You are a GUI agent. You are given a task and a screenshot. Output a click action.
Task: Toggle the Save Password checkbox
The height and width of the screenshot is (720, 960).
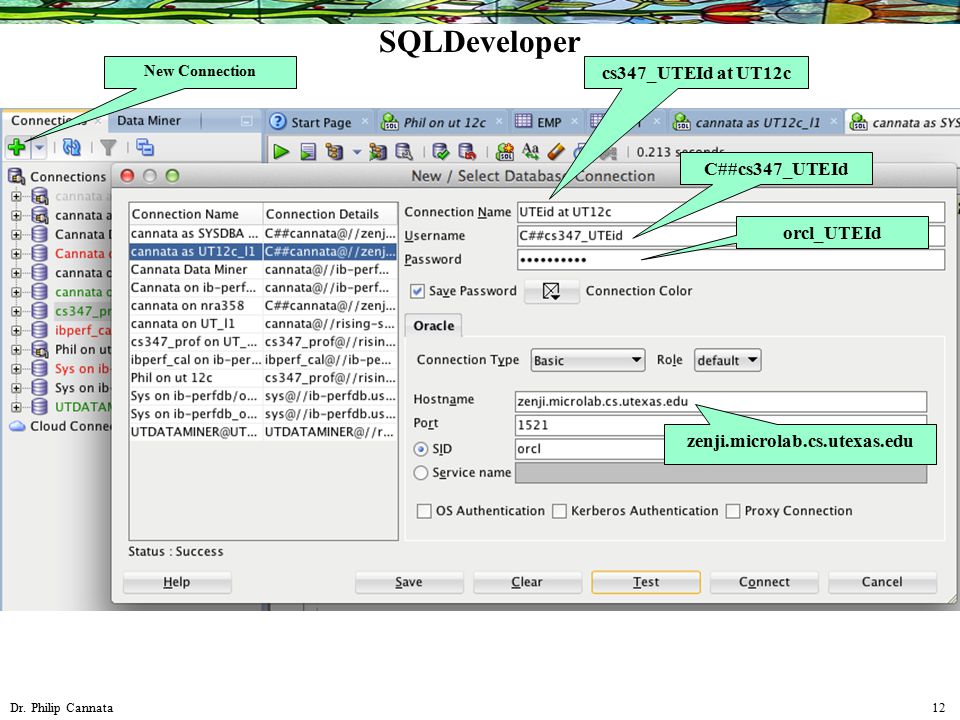click(418, 291)
